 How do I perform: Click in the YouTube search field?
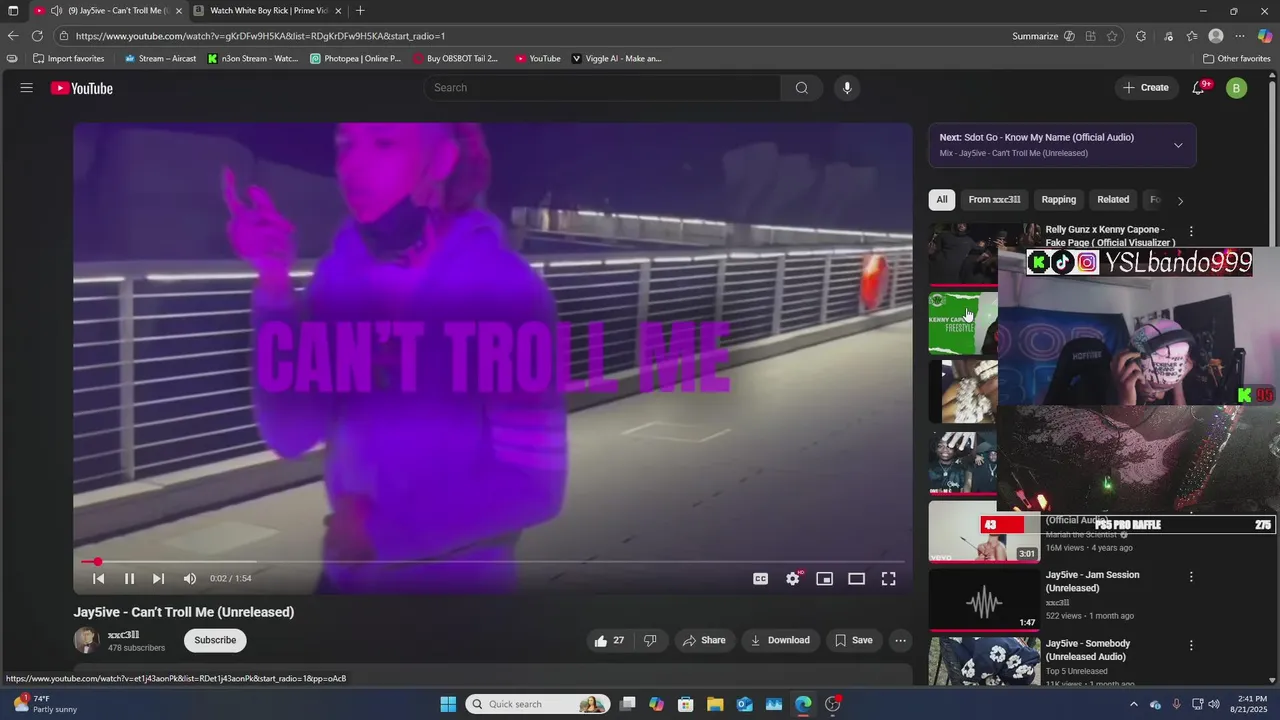tap(603, 88)
